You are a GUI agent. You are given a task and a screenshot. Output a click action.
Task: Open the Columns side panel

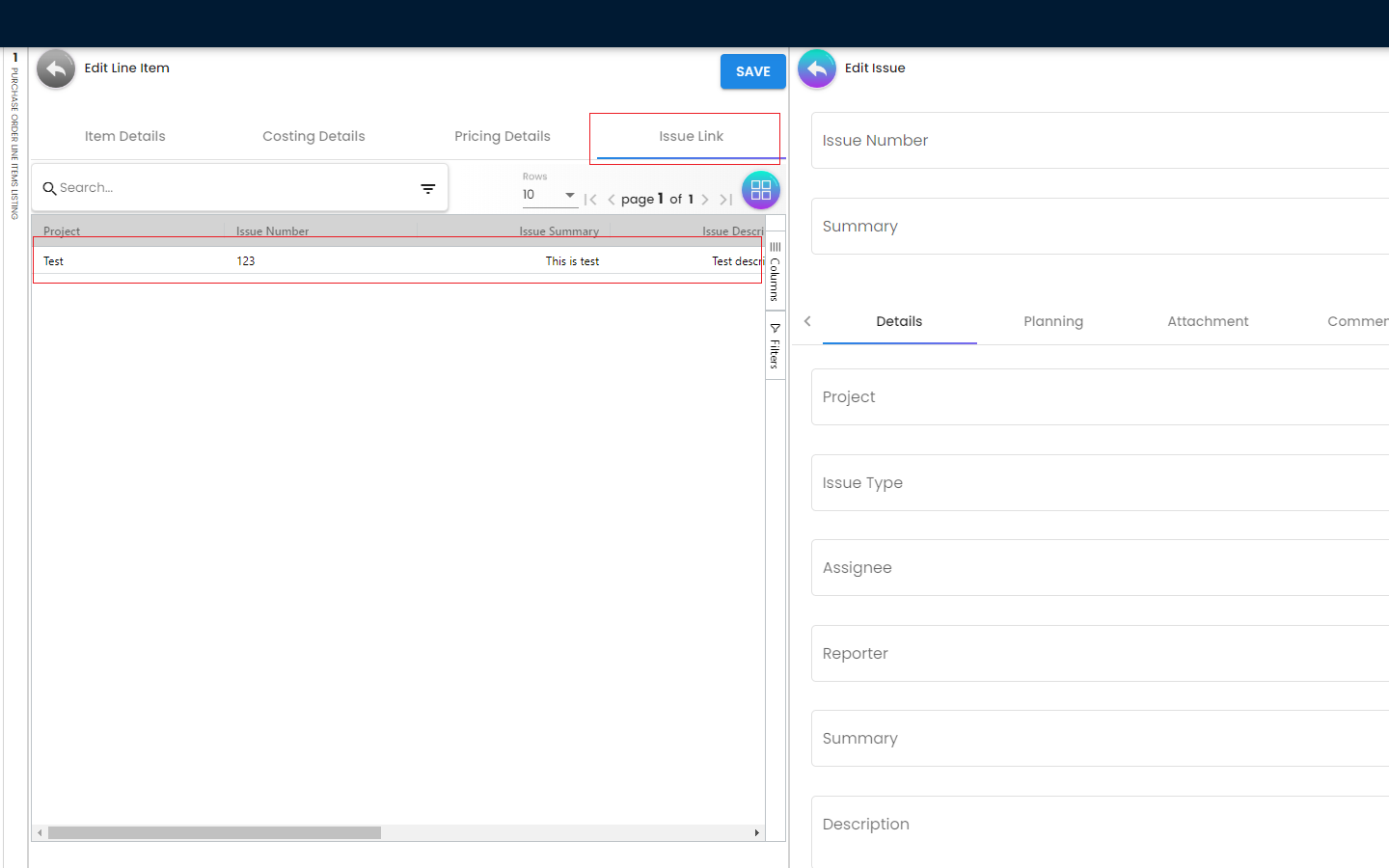[x=775, y=272]
